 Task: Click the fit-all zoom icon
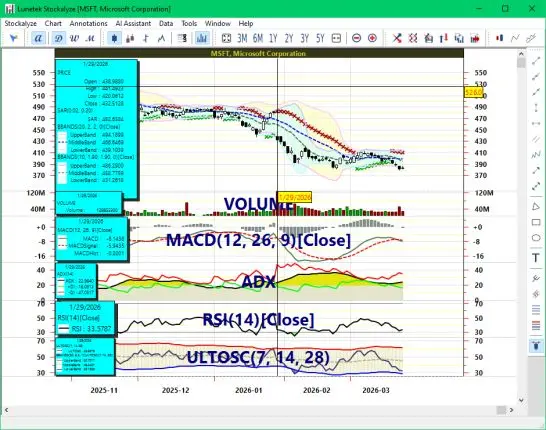(x=226, y=38)
